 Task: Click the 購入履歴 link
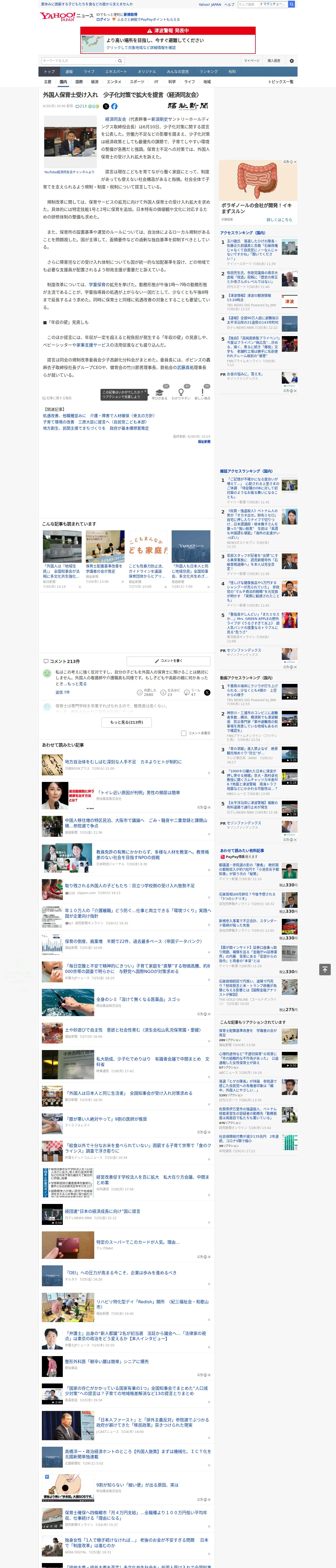pyautogui.click(x=274, y=61)
